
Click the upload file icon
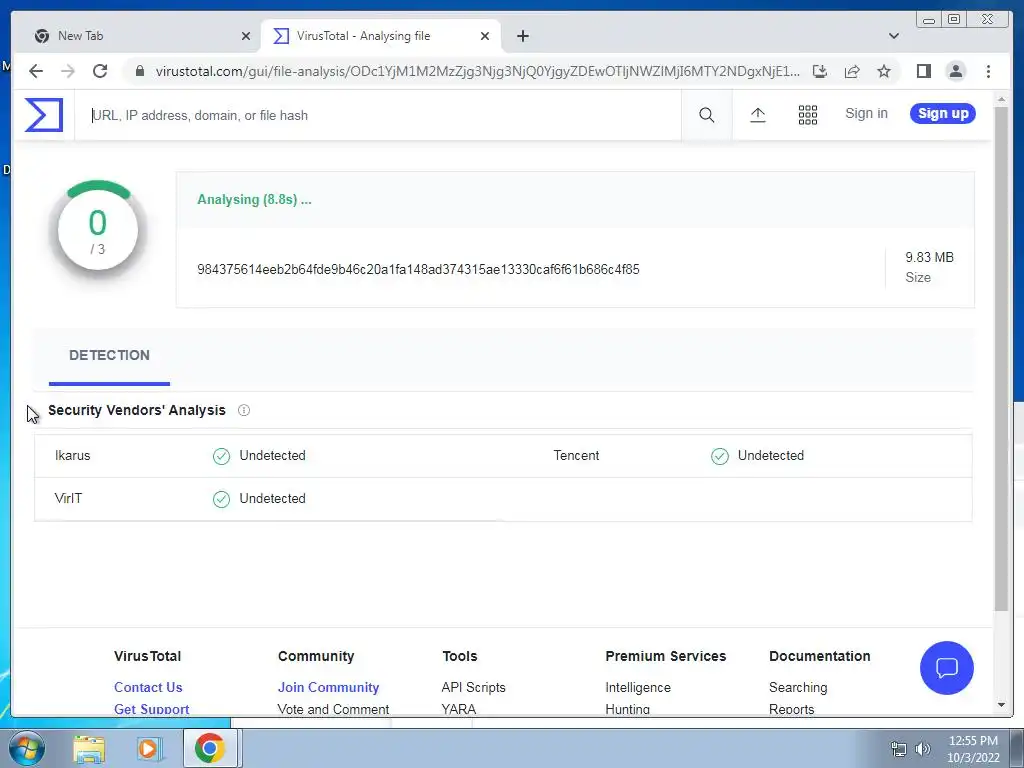click(758, 116)
